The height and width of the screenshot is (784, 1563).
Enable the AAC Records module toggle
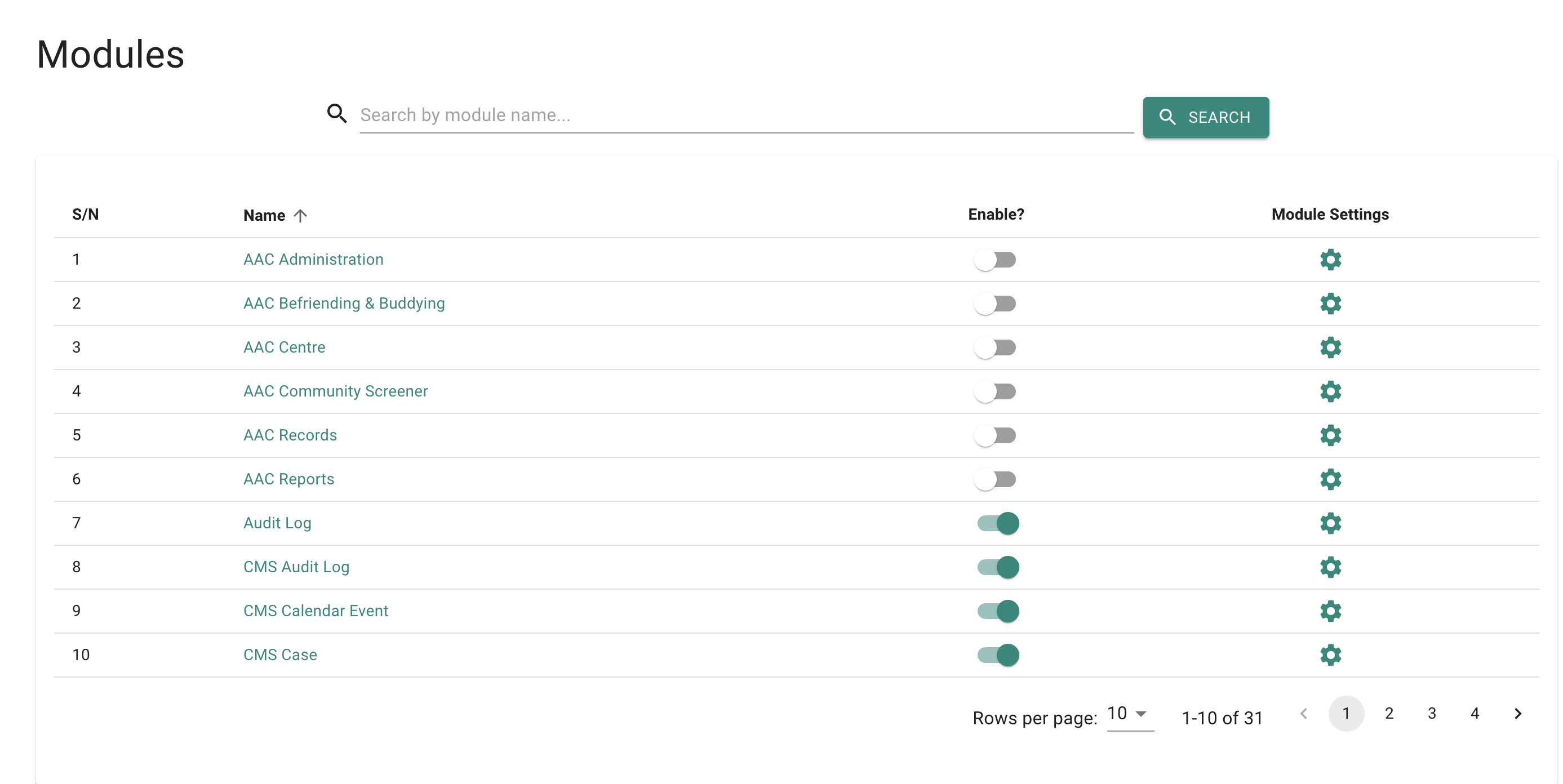pos(995,435)
